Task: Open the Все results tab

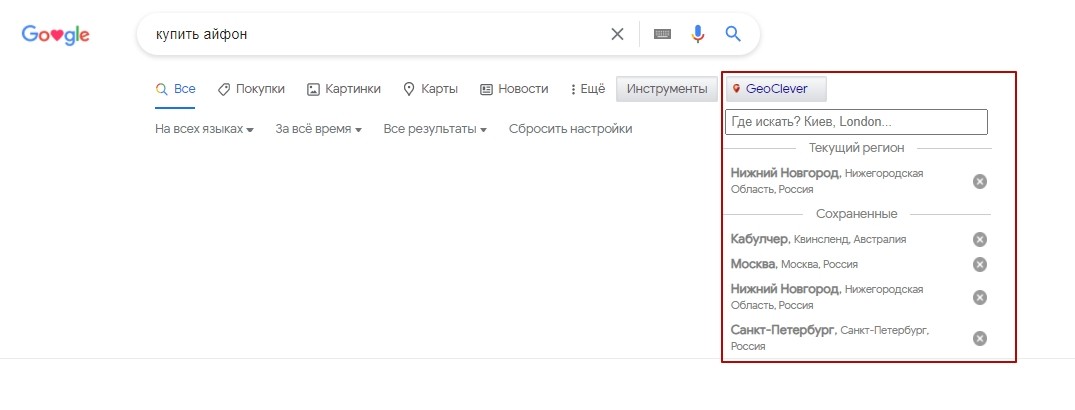Action: click(176, 89)
